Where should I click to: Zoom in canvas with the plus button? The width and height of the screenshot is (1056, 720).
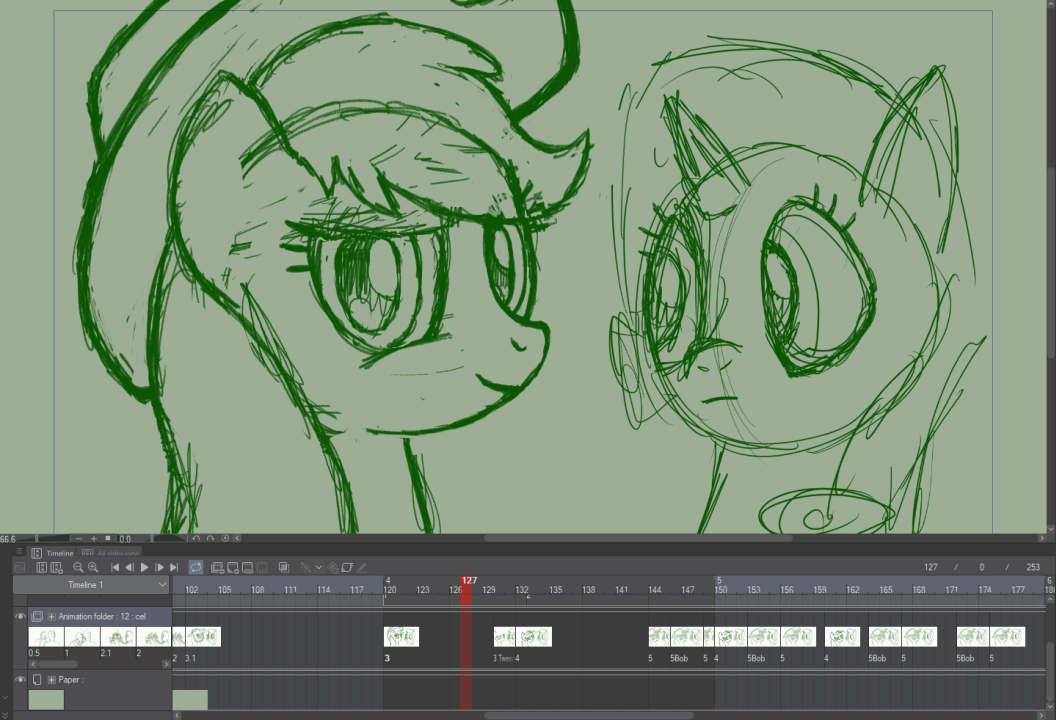(x=94, y=539)
